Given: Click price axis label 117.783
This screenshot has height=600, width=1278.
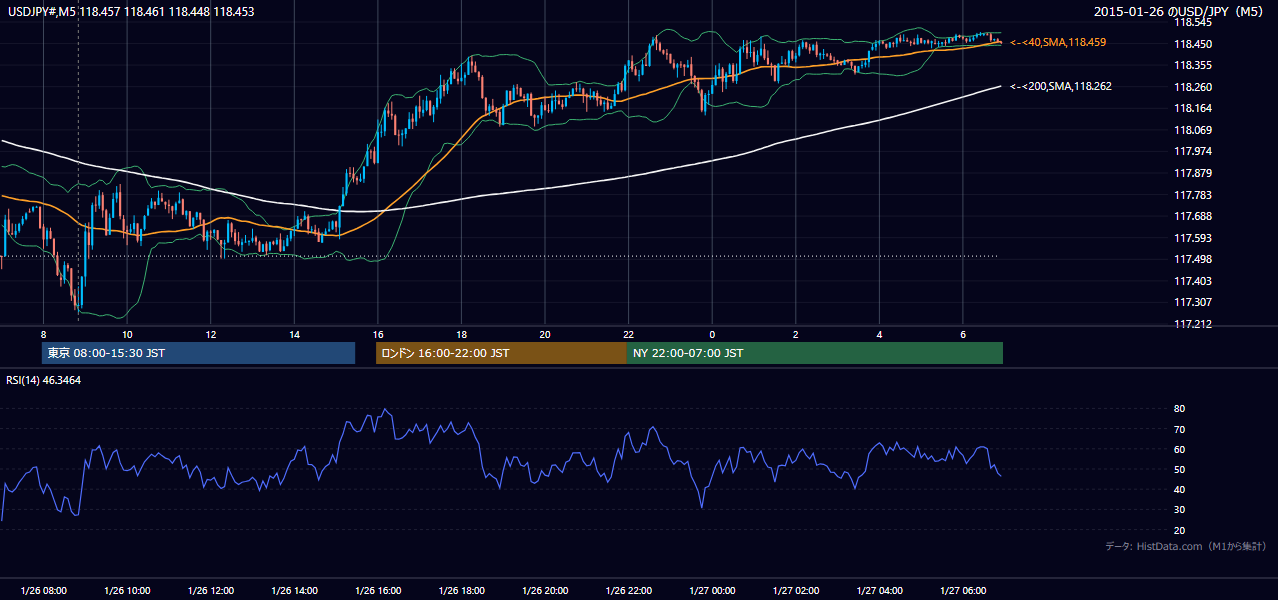Looking at the screenshot, I should point(1192,195).
